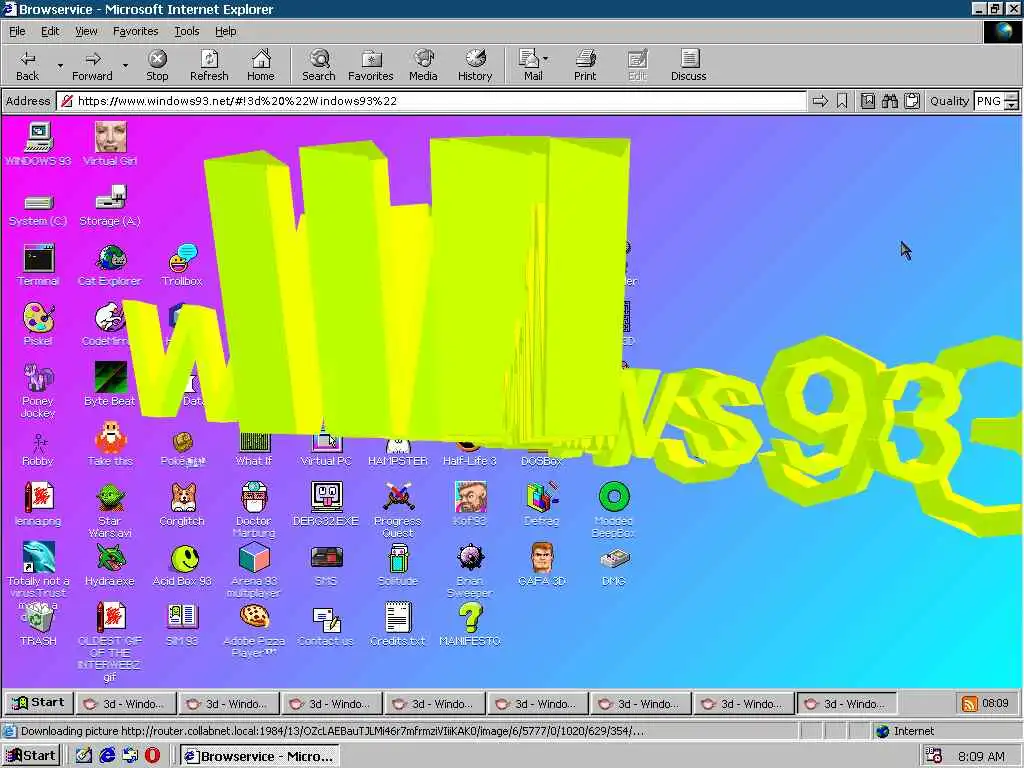The image size is (1024, 768).
Task: Click the Back toolbar button
Action: pos(27,65)
